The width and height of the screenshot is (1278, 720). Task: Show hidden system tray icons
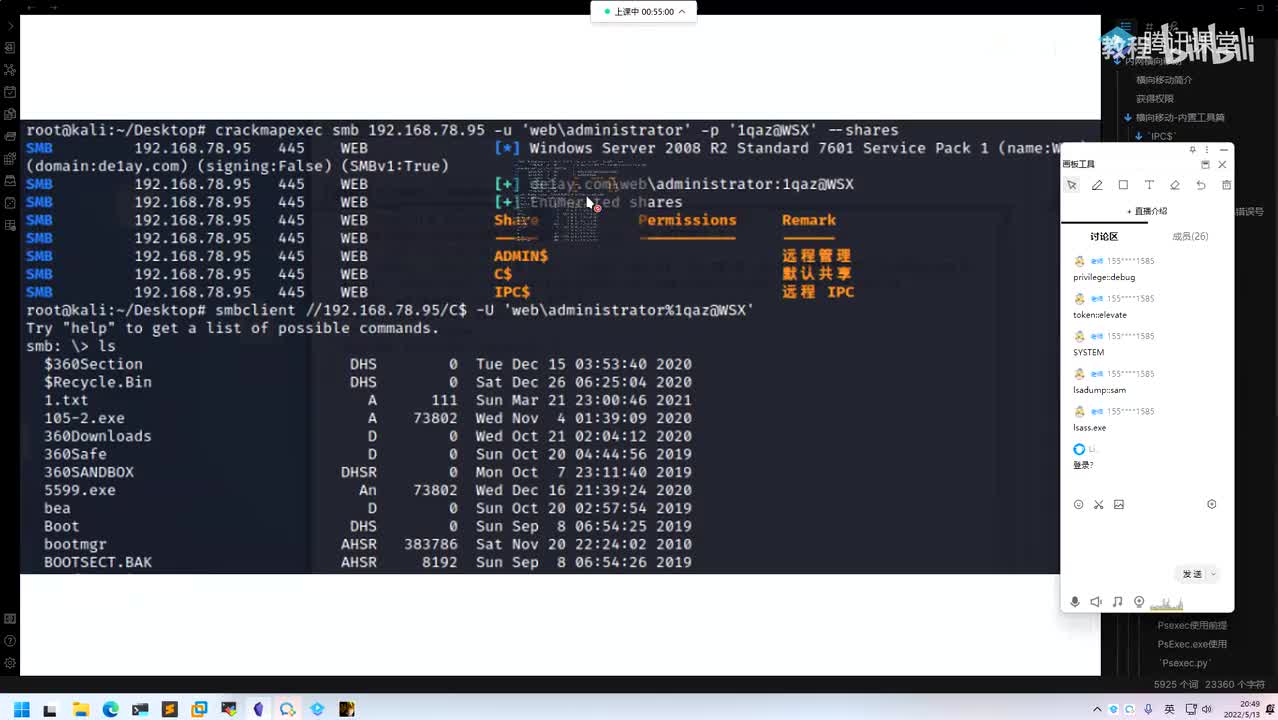pos(1098,709)
